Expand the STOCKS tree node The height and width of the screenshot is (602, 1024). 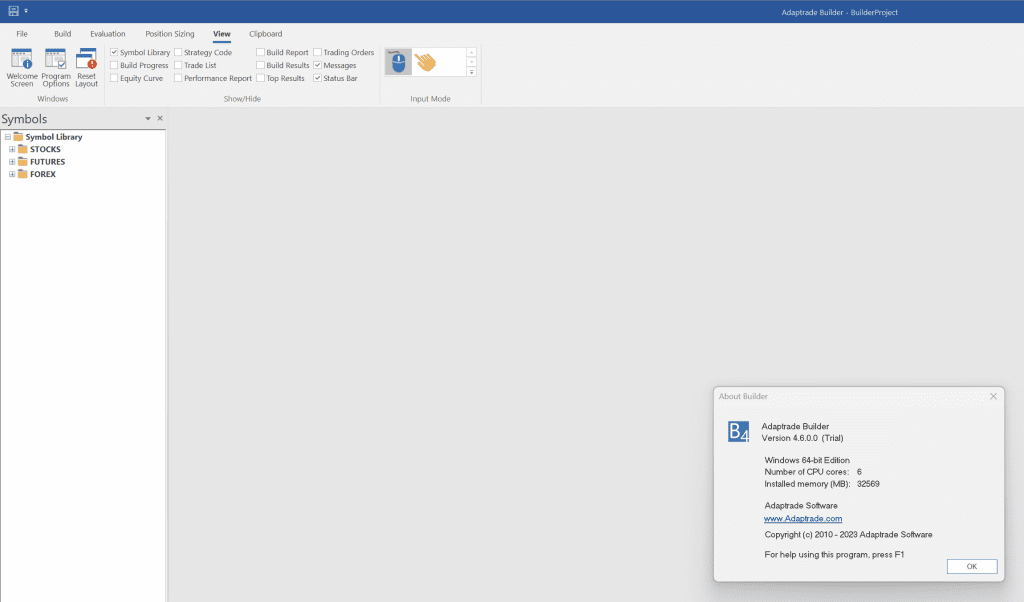[x=12, y=149]
